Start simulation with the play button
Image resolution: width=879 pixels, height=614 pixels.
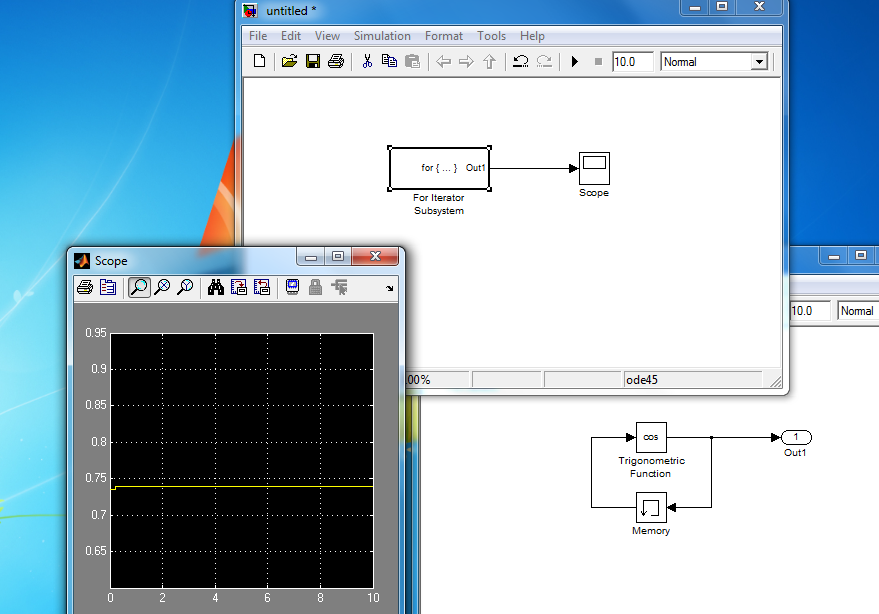(575, 62)
